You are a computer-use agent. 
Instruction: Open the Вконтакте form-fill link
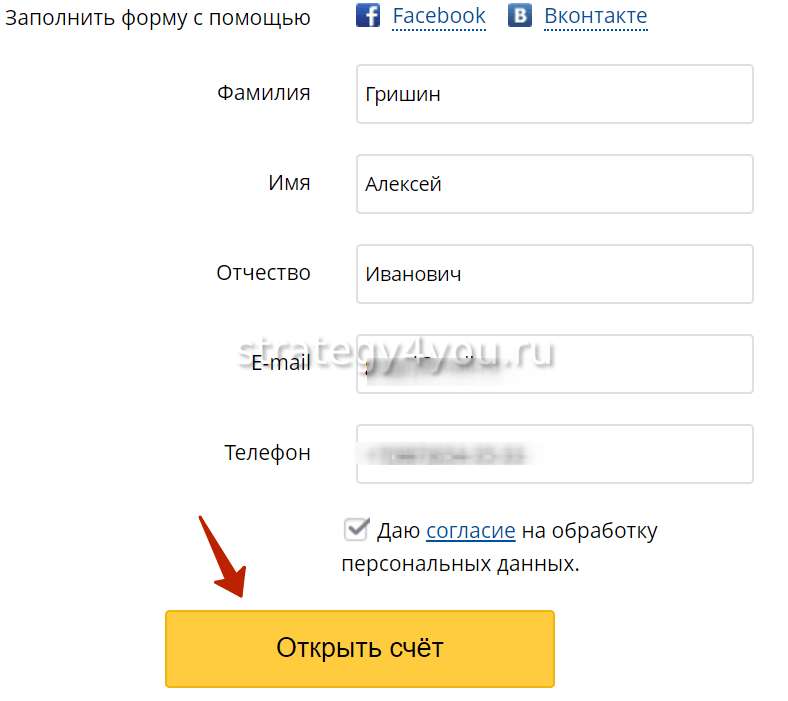595,16
